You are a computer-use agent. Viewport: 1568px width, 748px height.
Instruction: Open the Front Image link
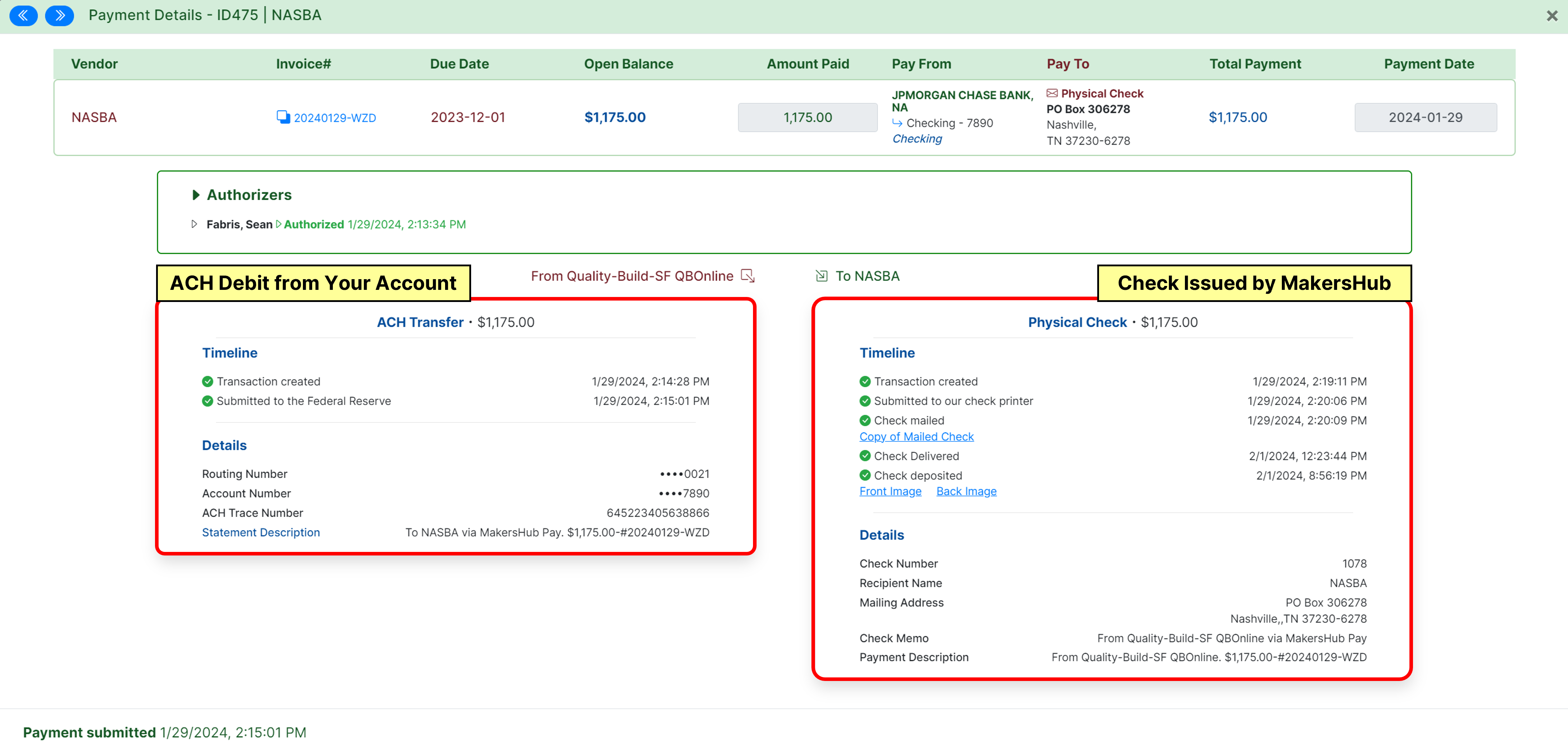[890, 492]
